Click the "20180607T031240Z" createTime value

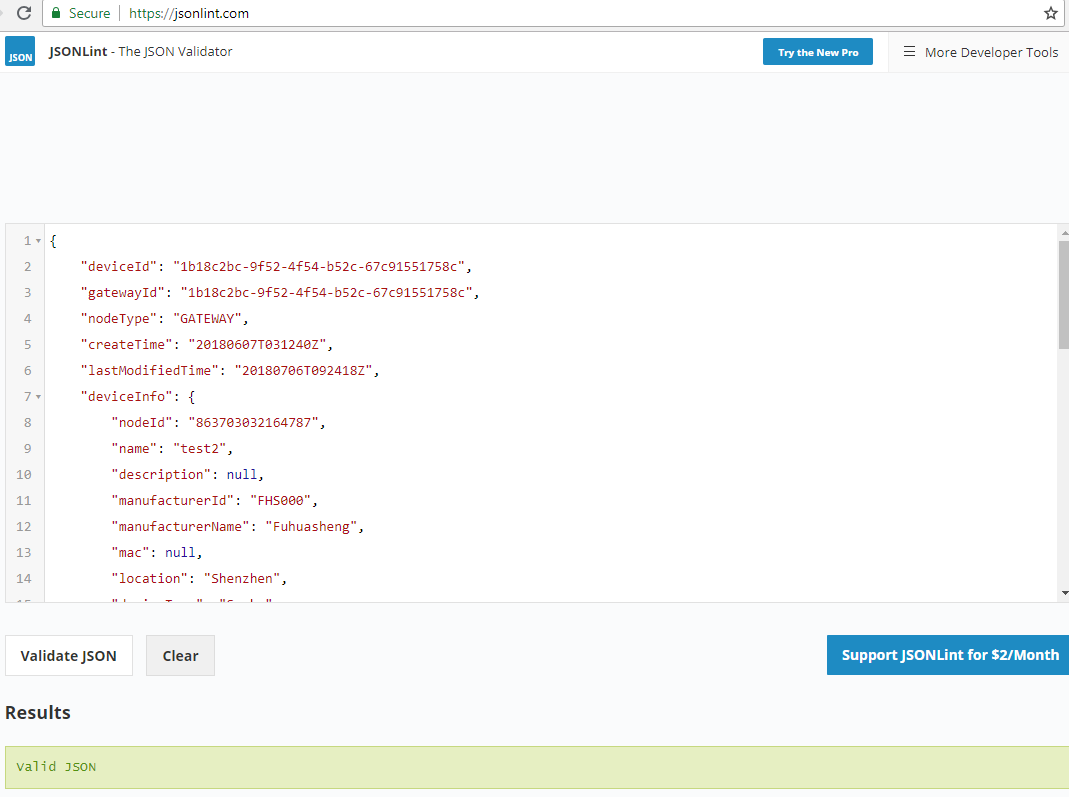(258, 344)
